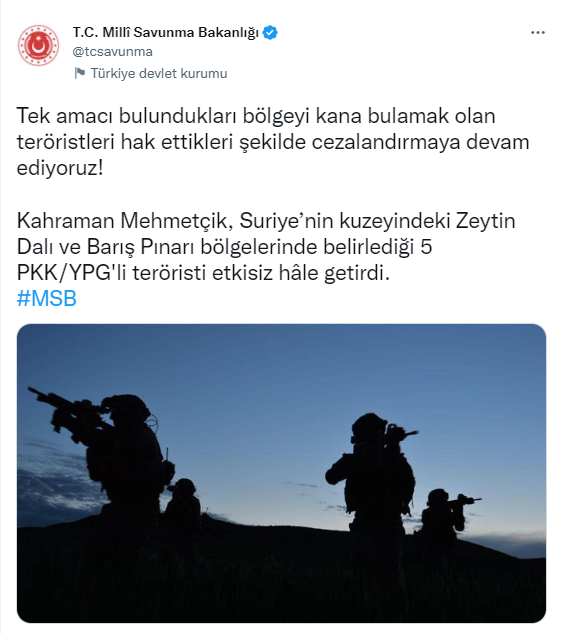Click the word ediyoruz! in the tweet
Image resolution: width=562 pixels, height=634 pixels.
click(60, 168)
